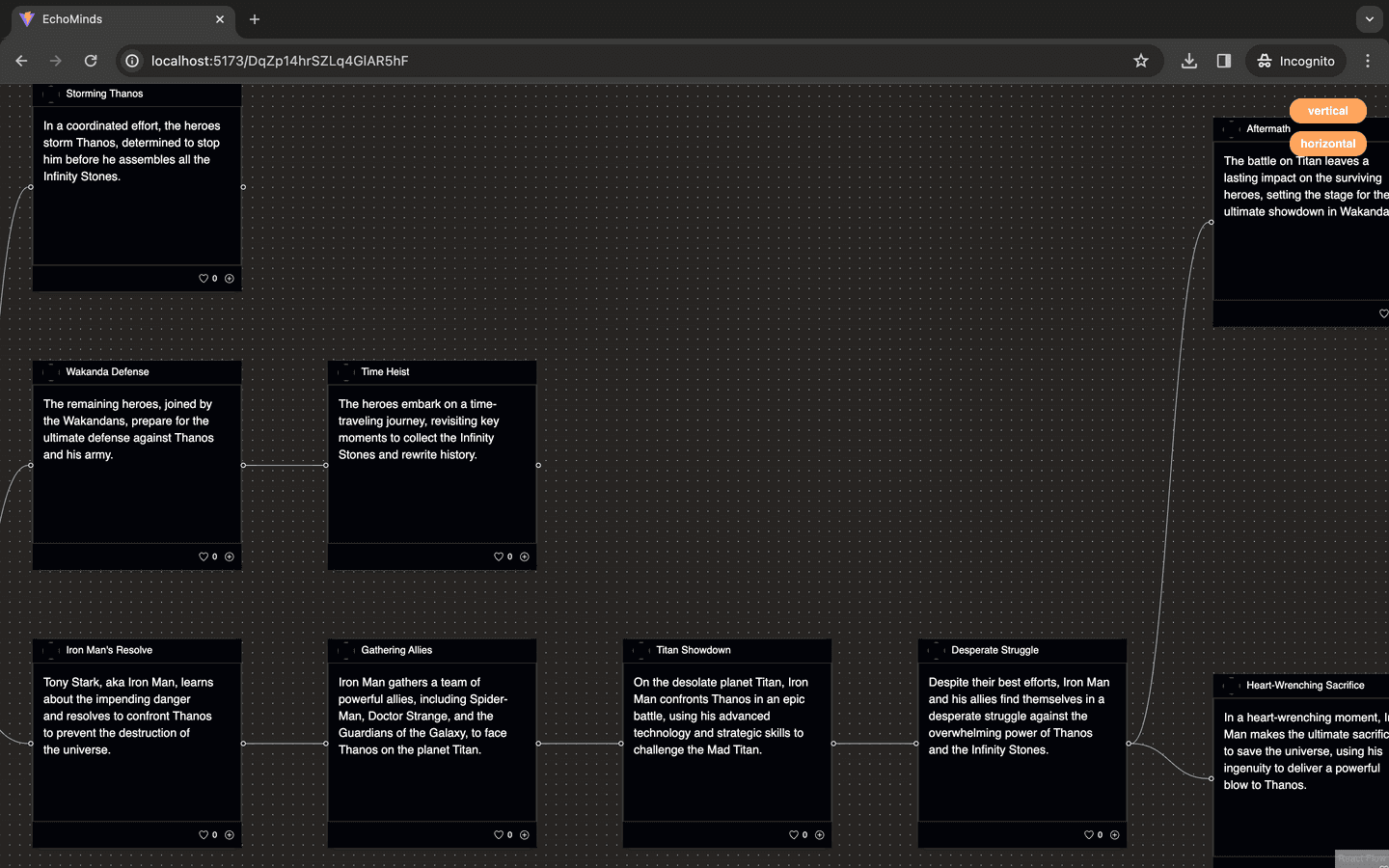Like the Time Heist card
The height and width of the screenshot is (868, 1389).
(x=499, y=556)
